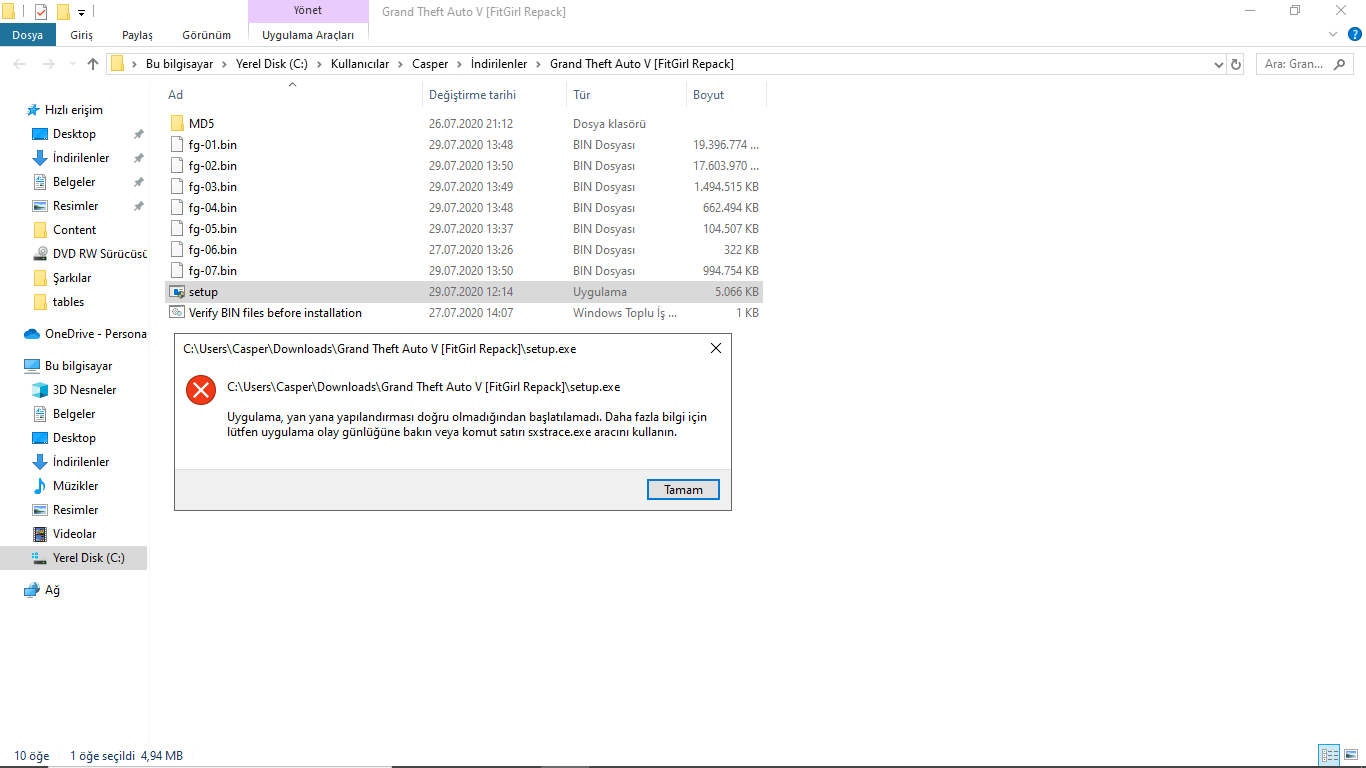Open 3D Nesneler in the sidebar
The width and height of the screenshot is (1366, 768).
[84, 390]
